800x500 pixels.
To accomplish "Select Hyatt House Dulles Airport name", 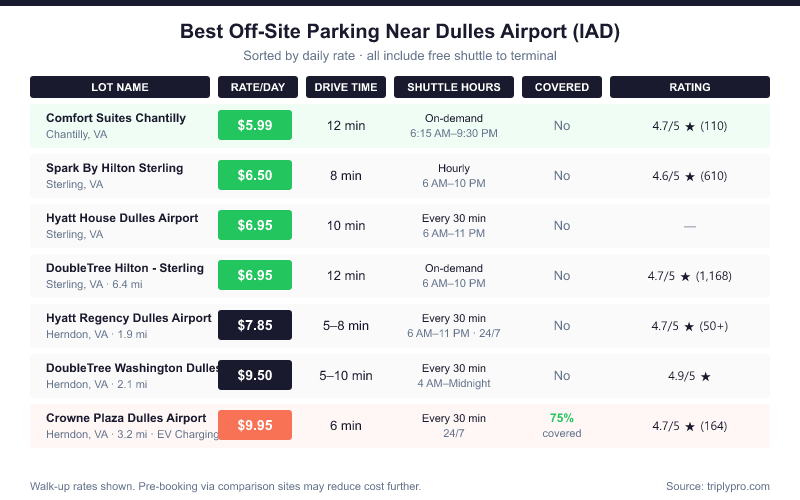I will 122,218.
